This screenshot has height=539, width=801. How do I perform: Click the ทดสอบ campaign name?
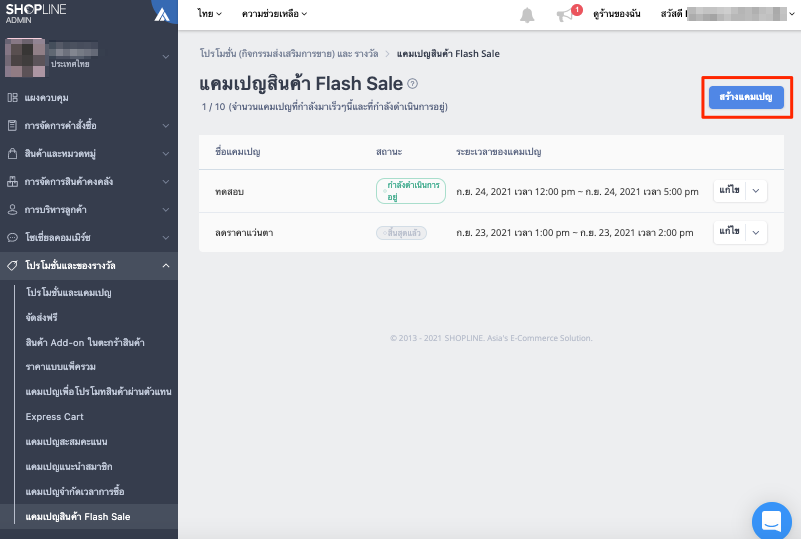click(x=229, y=192)
